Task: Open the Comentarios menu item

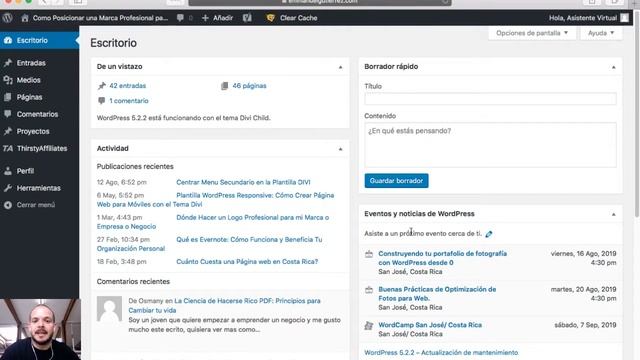Action: pyautogui.click(x=39, y=114)
